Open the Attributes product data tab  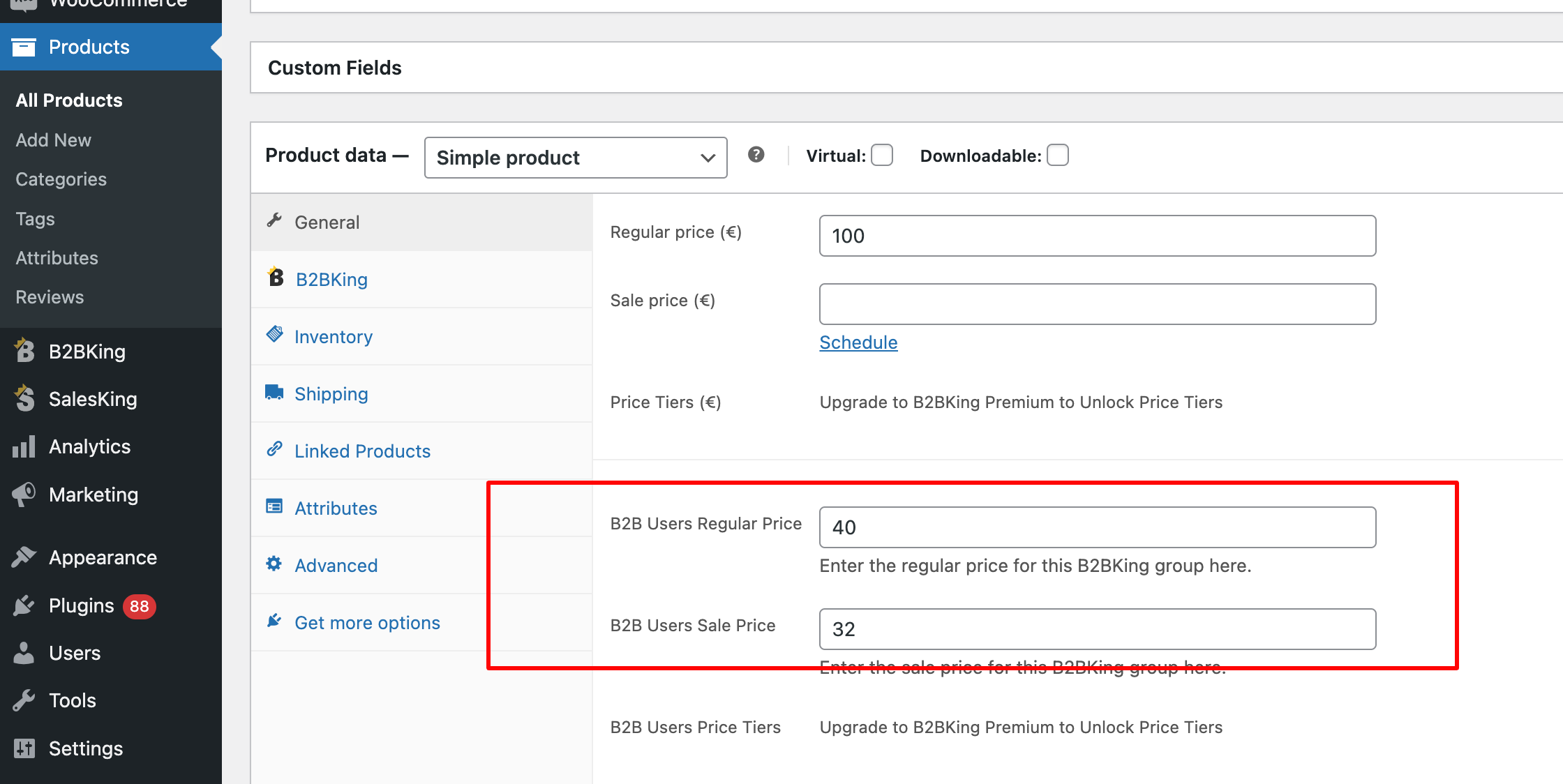click(x=421, y=508)
